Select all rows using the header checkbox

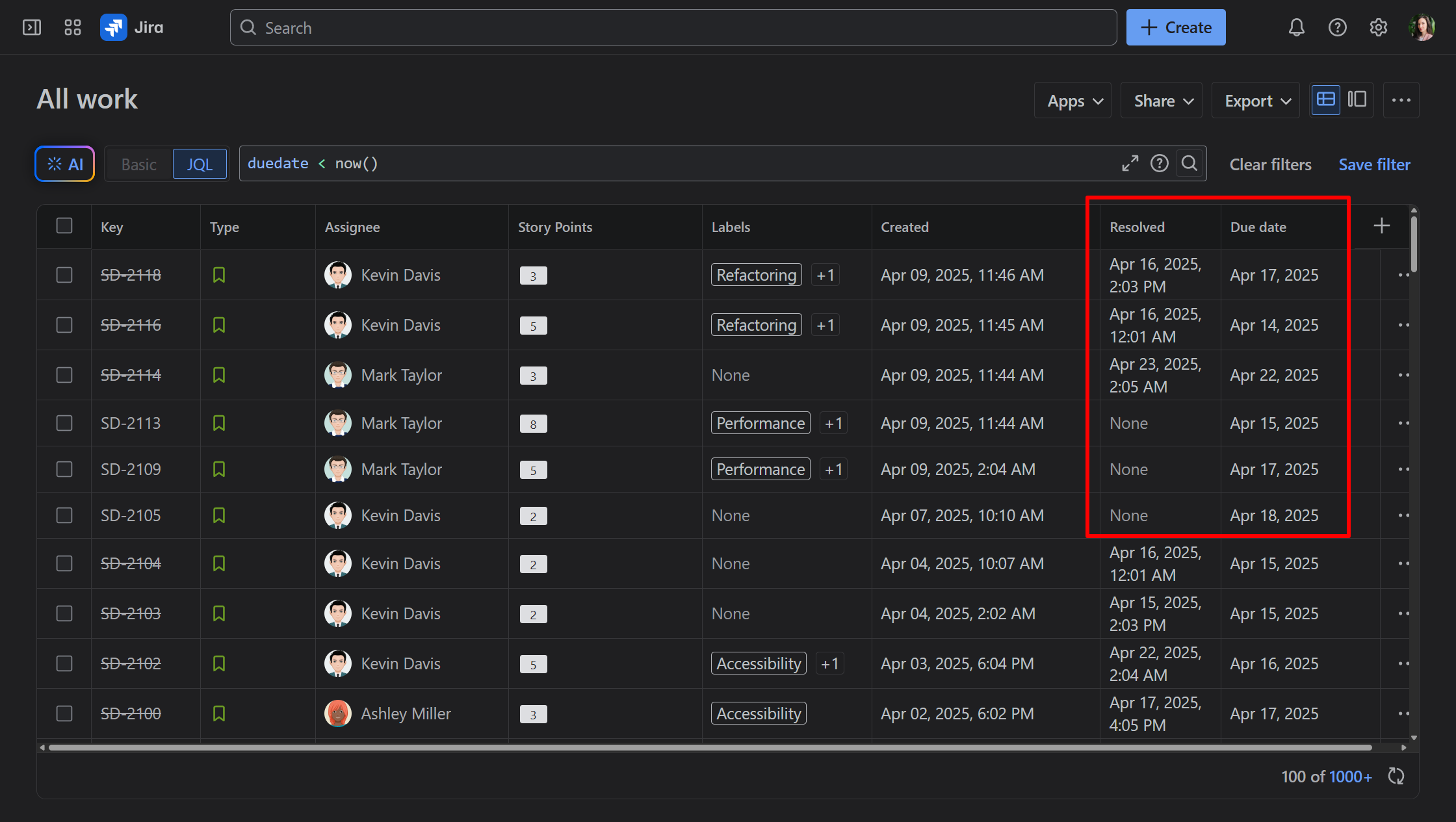click(x=63, y=225)
